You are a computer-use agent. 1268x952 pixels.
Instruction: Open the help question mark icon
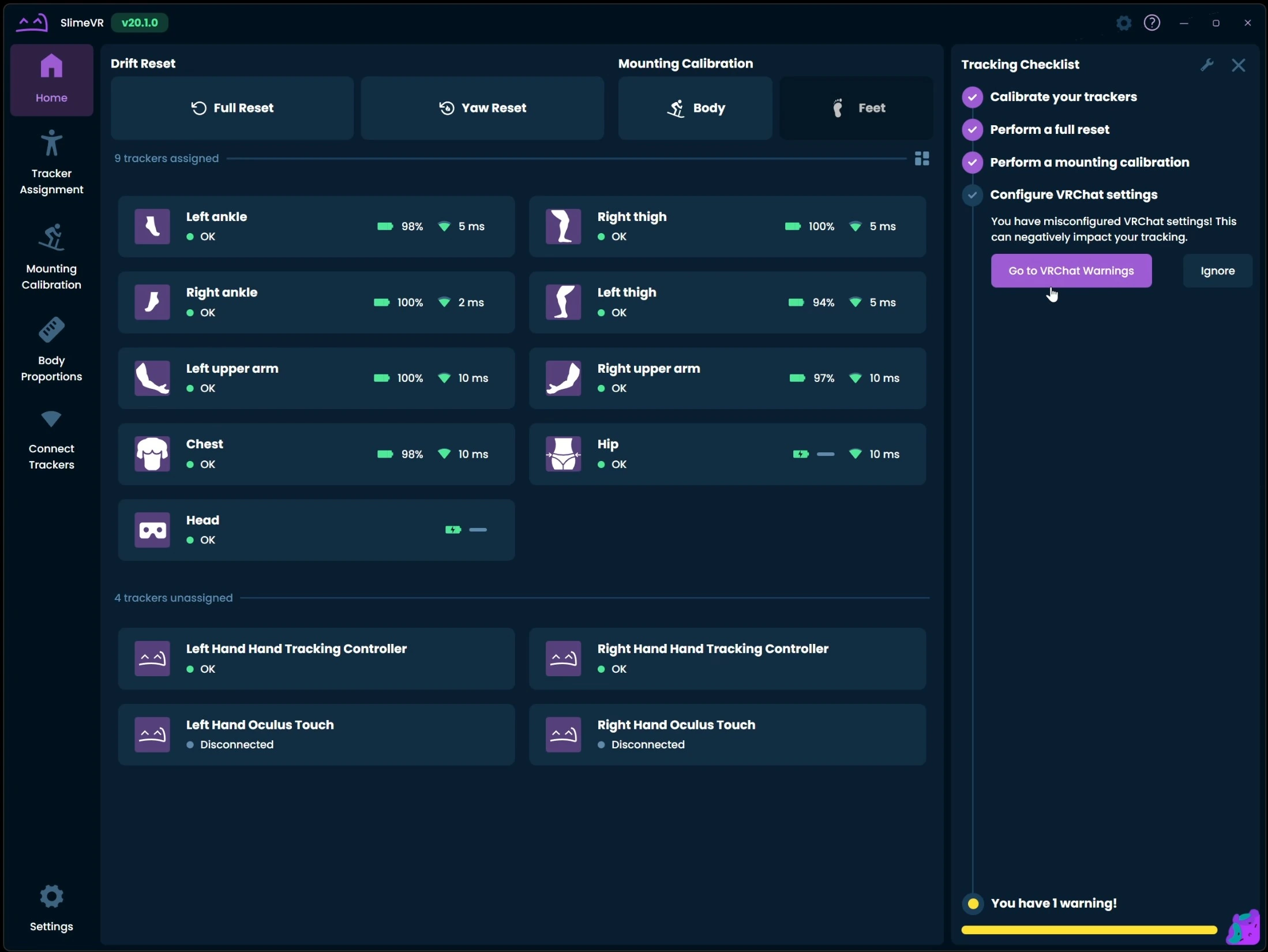pos(1152,23)
